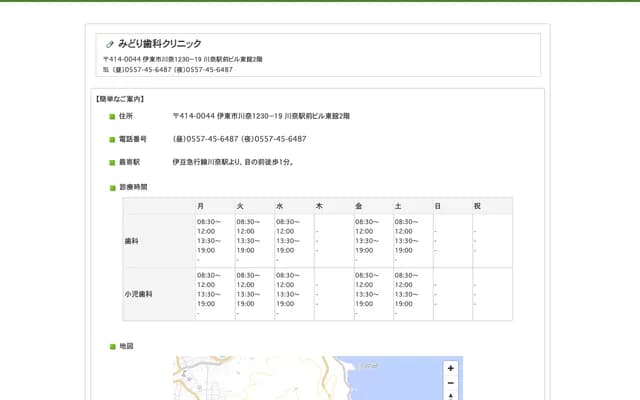Click the 歯科 Friday hours cell
Image resolution: width=640 pixels, height=400 pixels.
pos(373,241)
